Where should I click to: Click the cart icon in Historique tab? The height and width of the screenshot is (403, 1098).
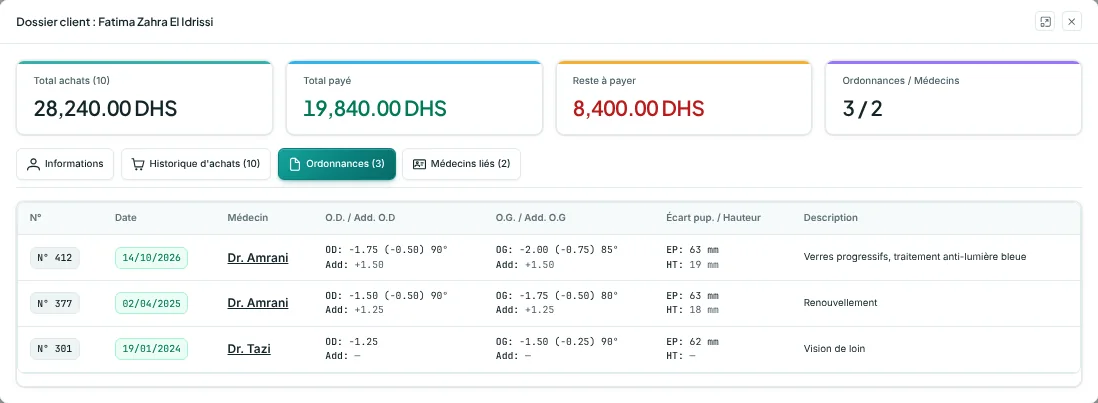pos(137,164)
